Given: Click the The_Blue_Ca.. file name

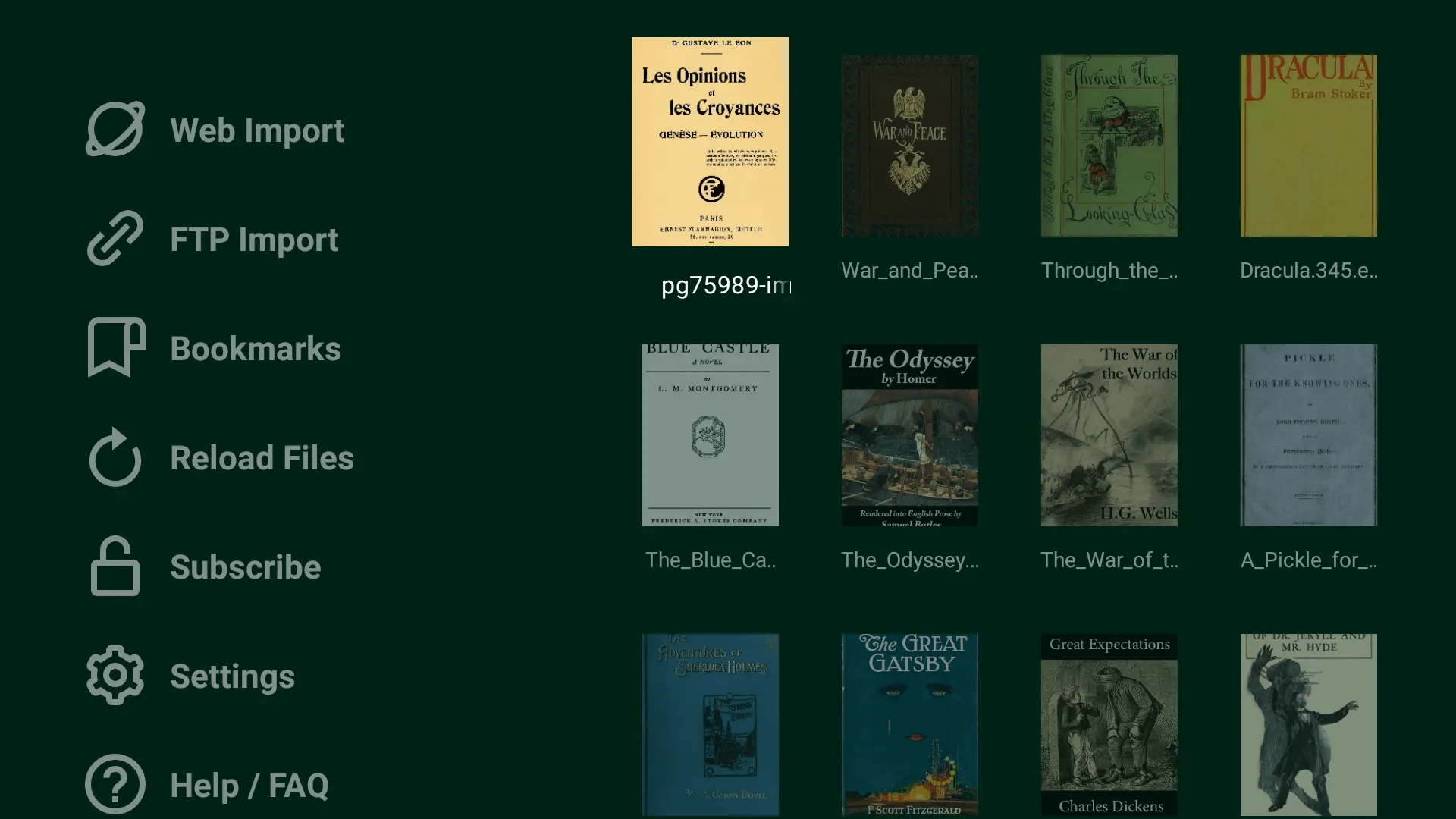Looking at the screenshot, I should (711, 560).
